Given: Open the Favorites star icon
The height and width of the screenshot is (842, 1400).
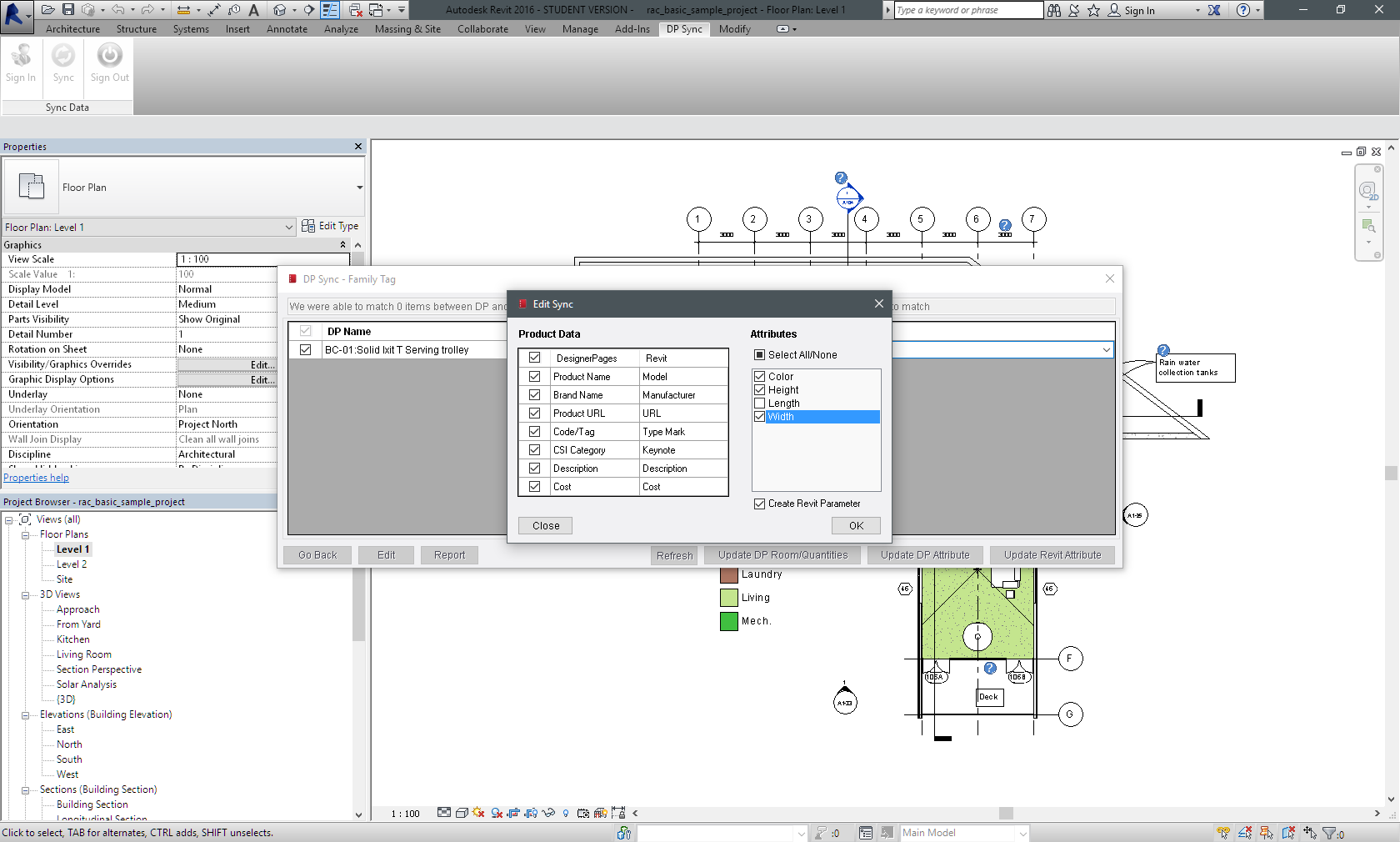Looking at the screenshot, I should [x=1093, y=10].
